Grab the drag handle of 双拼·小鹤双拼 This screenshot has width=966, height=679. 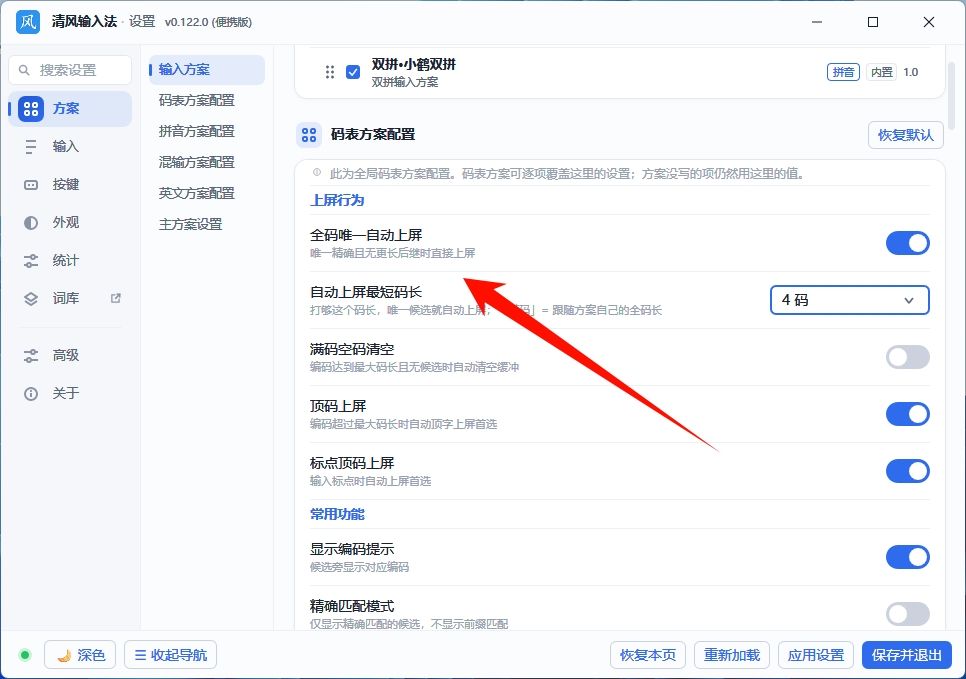pyautogui.click(x=330, y=72)
